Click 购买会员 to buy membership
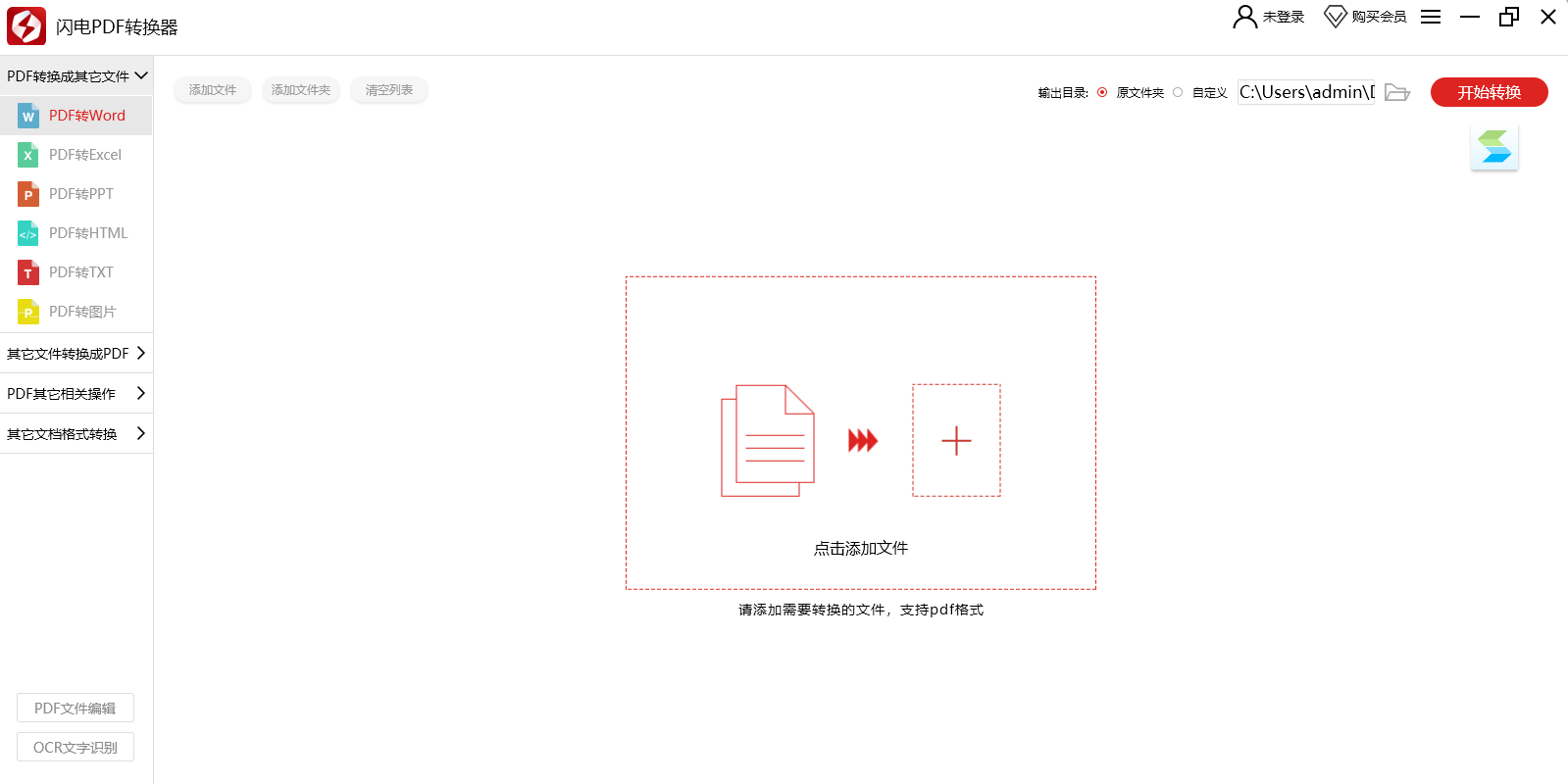 click(1379, 17)
